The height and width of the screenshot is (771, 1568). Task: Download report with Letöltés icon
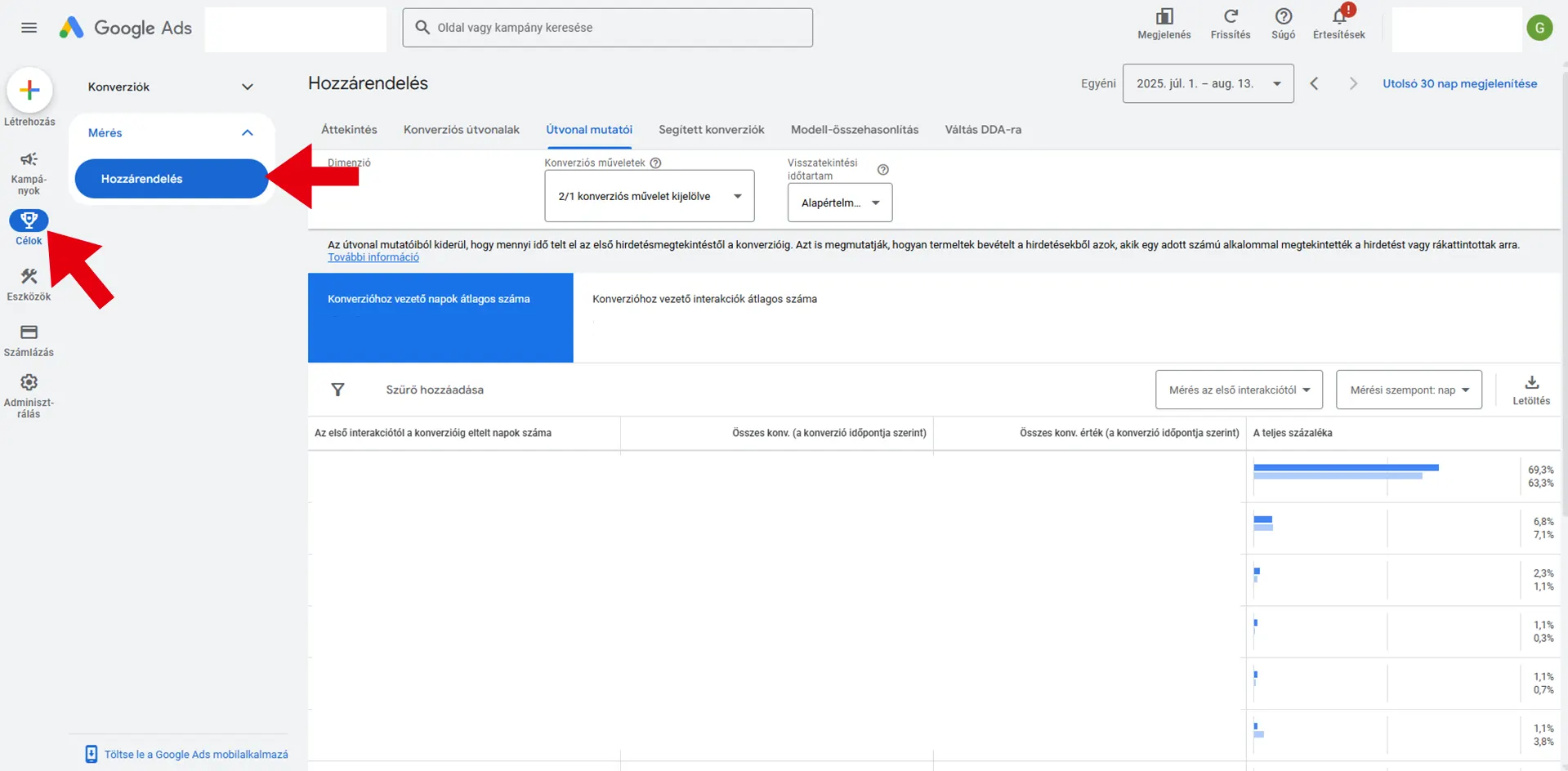pos(1531,389)
